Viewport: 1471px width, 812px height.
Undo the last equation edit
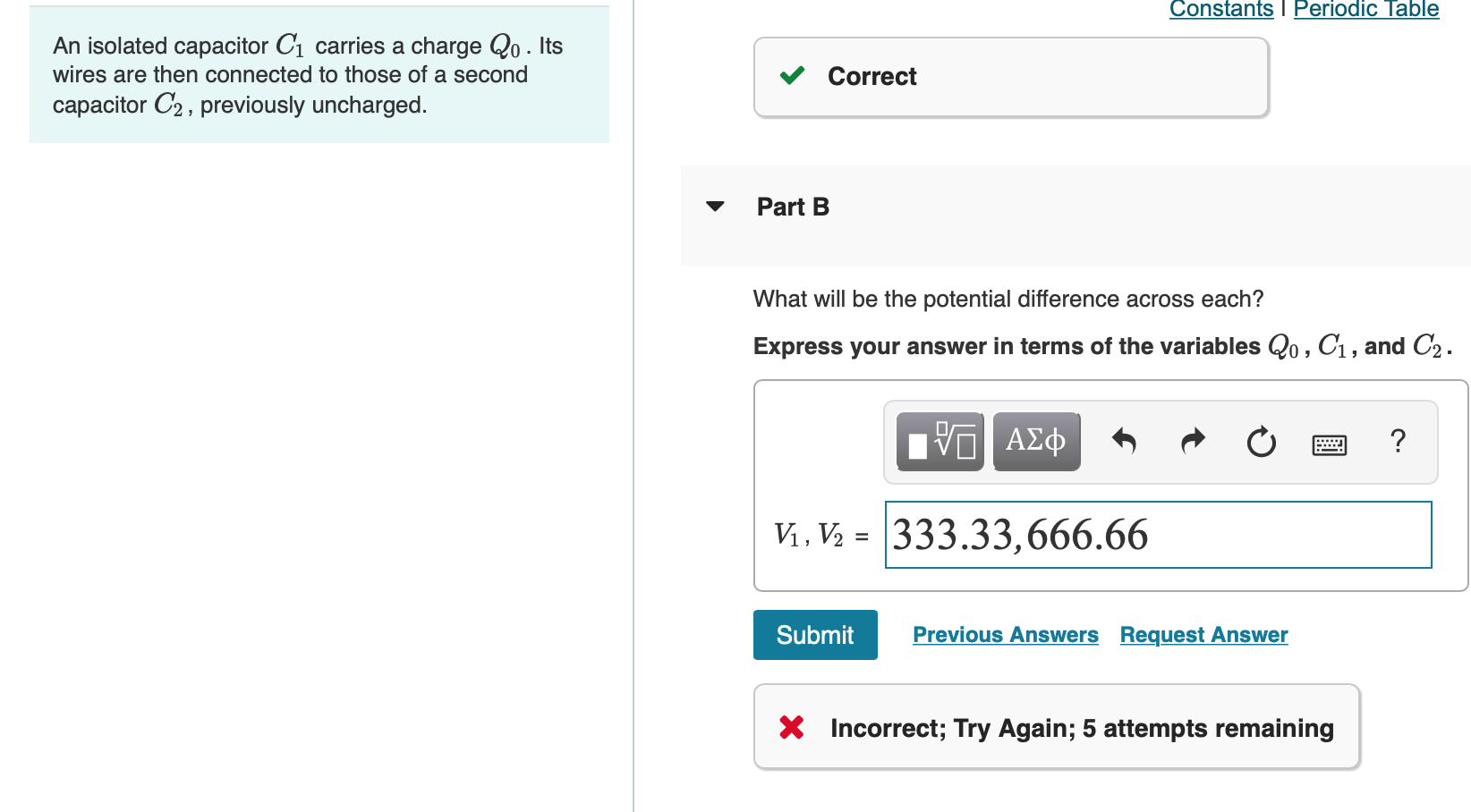pos(1124,441)
